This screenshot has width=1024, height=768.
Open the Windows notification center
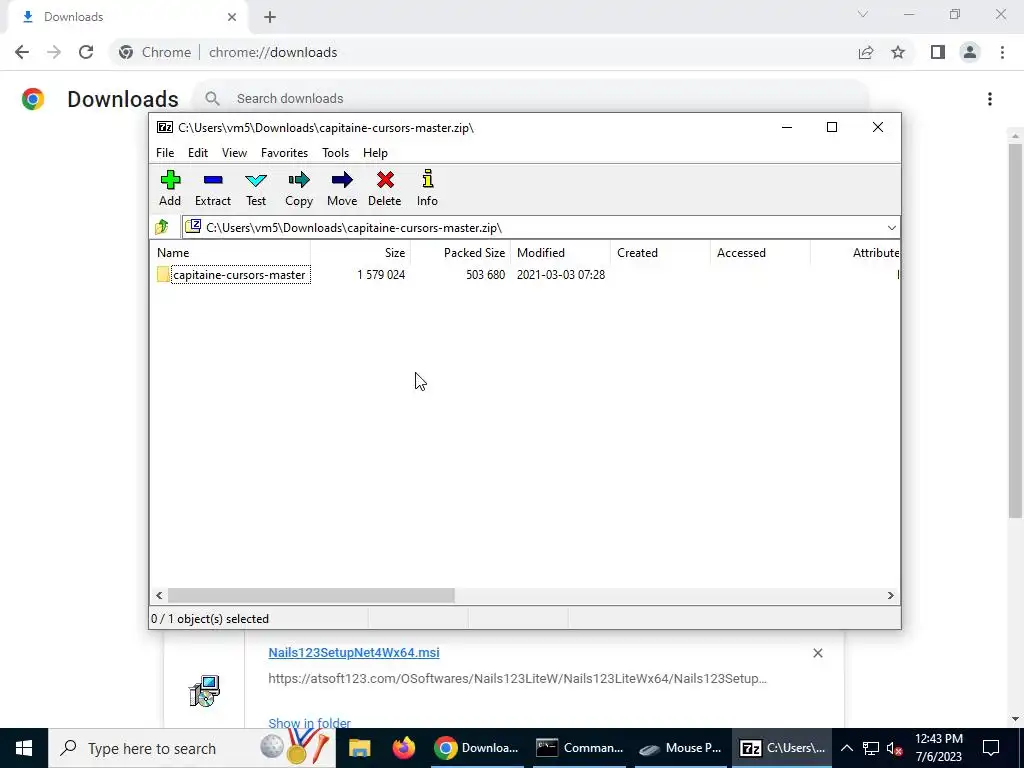[991, 748]
